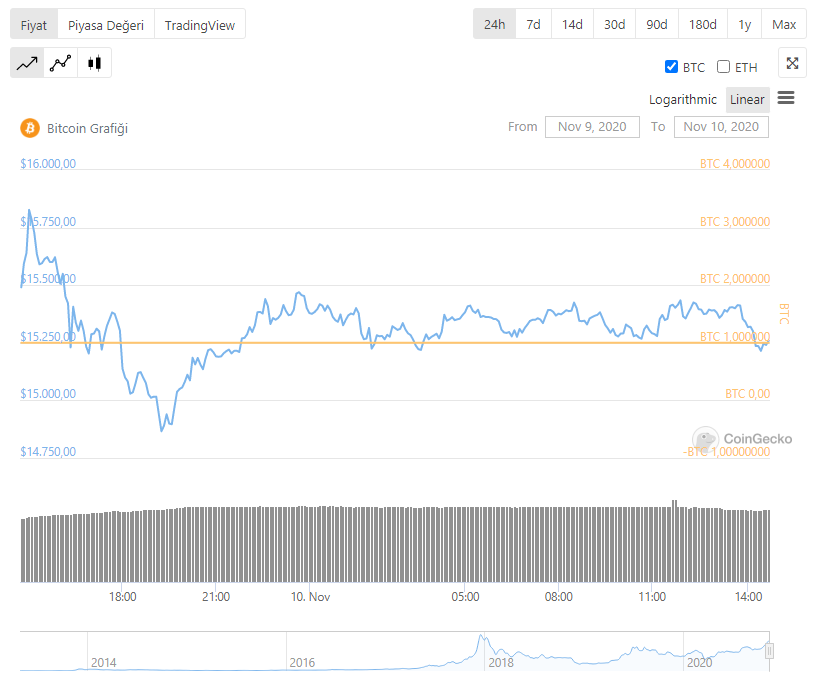The height and width of the screenshot is (700, 823).
Task: Open the chart hamburger export menu
Action: [786, 98]
